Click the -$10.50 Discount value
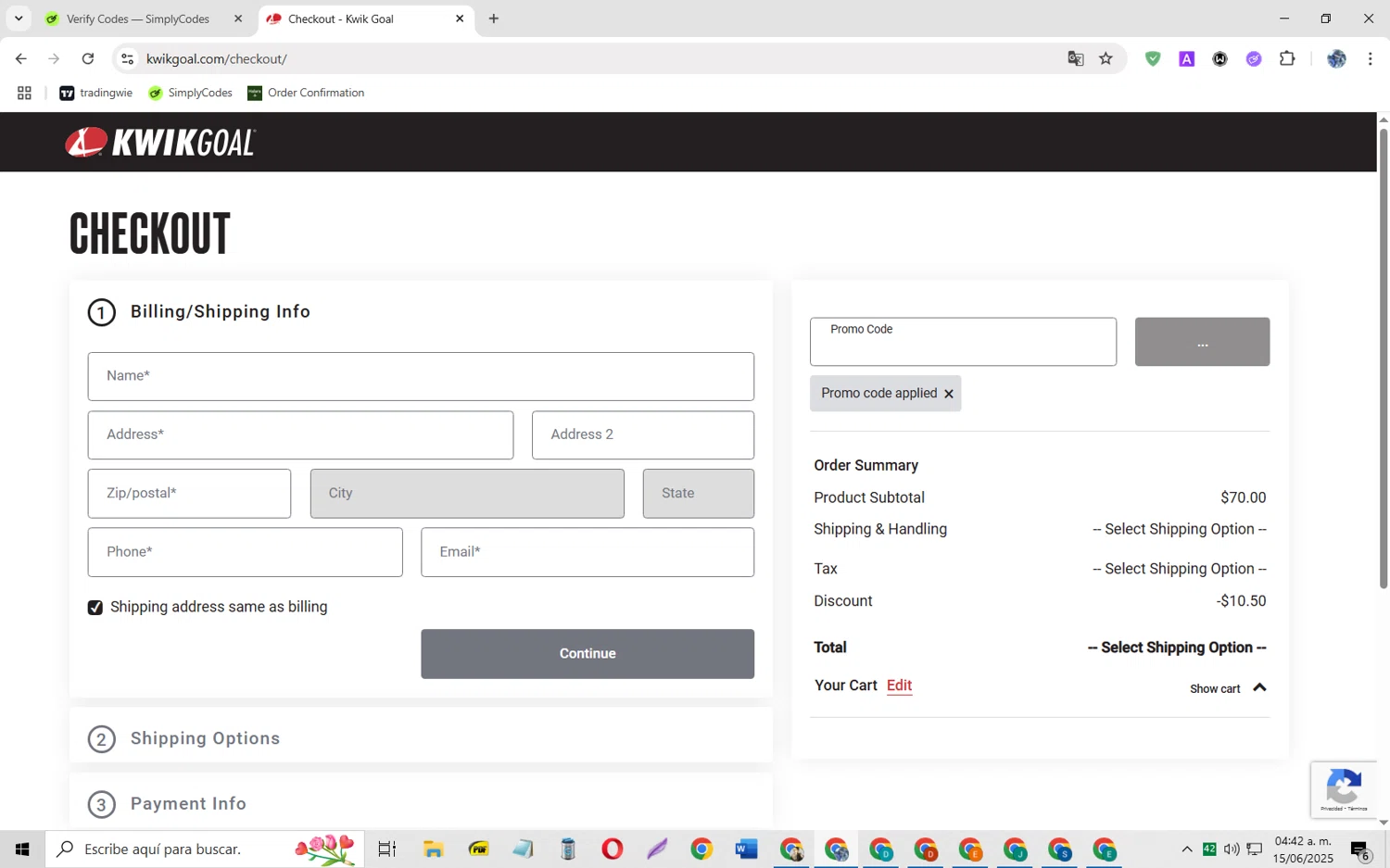Viewport: 1390px width, 868px height. click(x=1241, y=601)
